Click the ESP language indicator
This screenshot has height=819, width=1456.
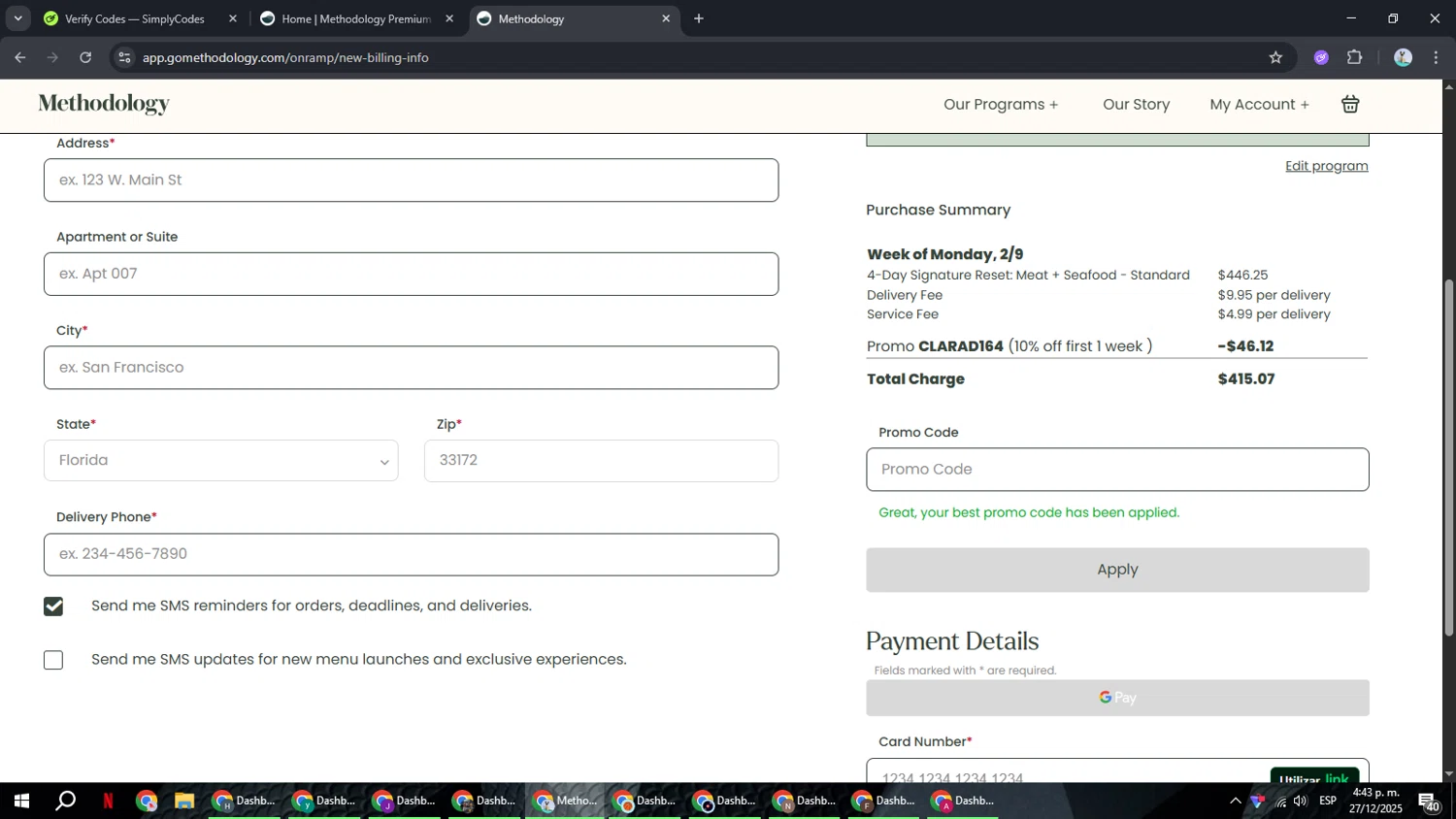(x=1328, y=801)
